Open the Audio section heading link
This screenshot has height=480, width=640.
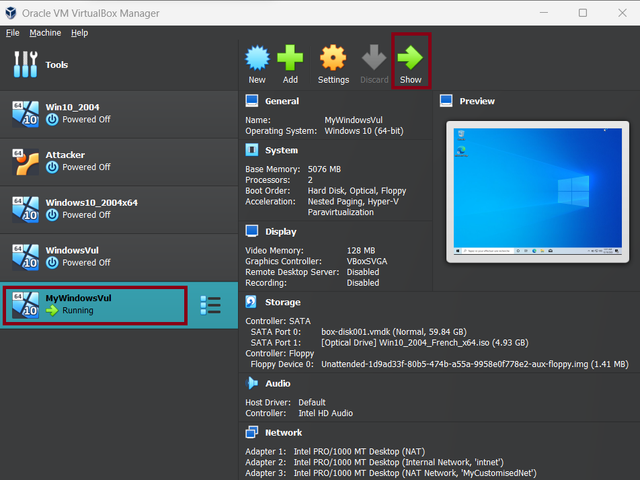pos(278,384)
